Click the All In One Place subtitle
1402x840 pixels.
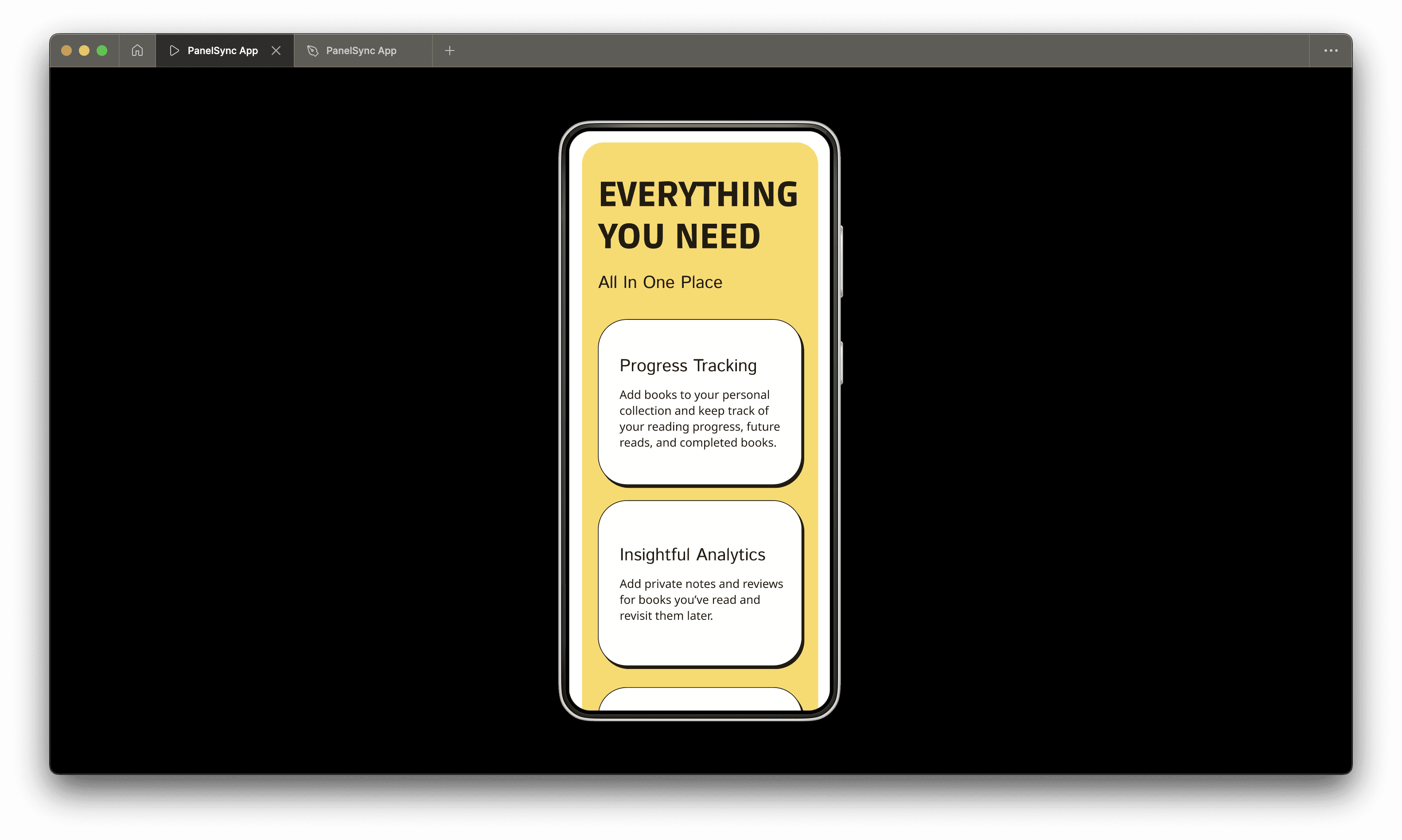[x=660, y=282]
